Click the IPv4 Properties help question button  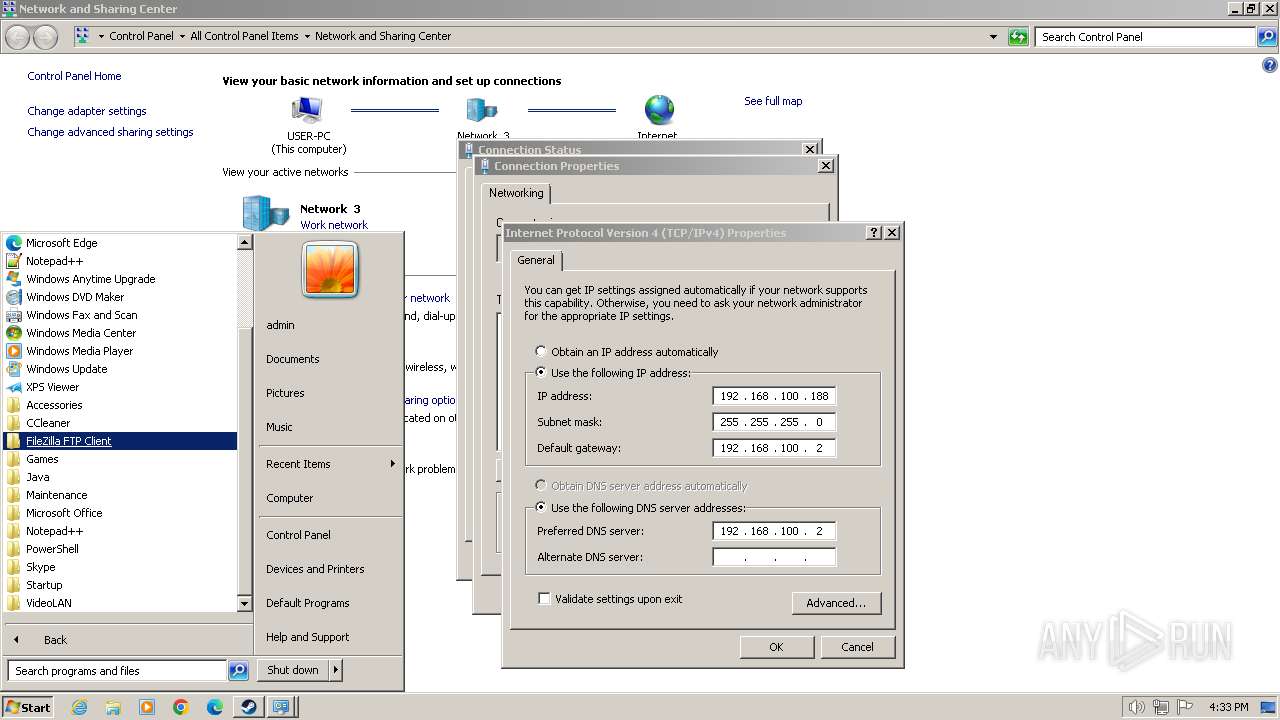(x=874, y=232)
